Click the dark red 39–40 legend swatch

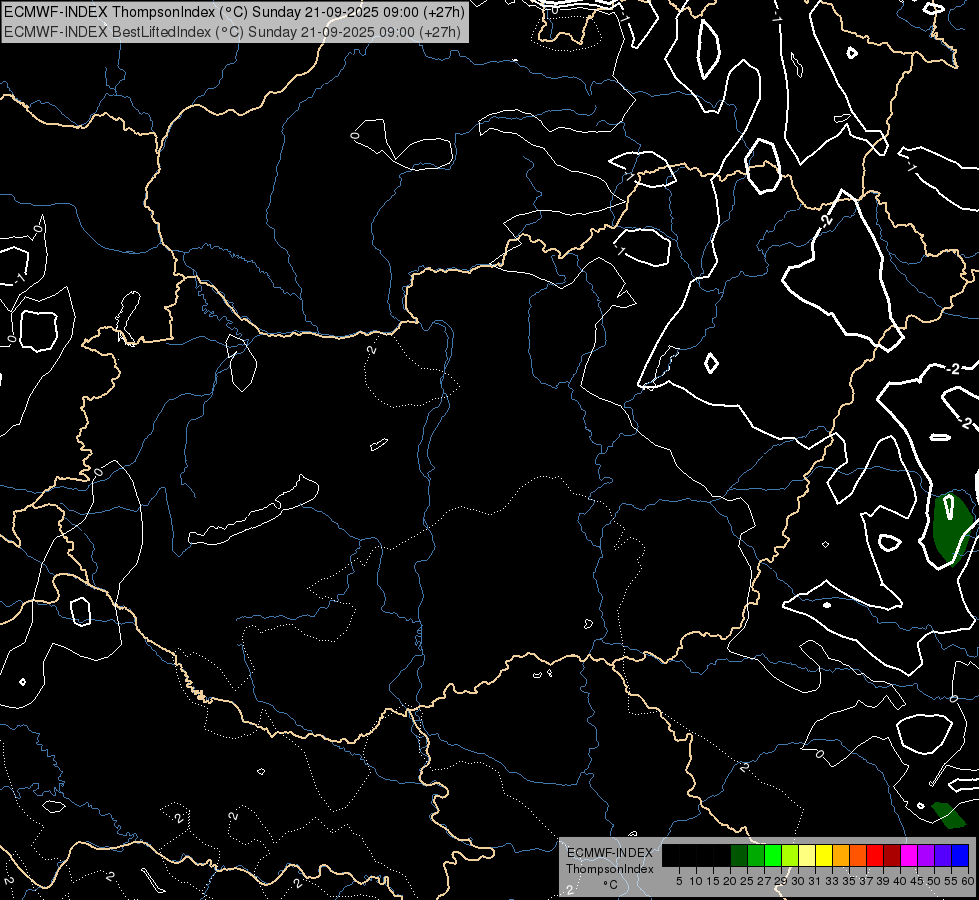892,855
